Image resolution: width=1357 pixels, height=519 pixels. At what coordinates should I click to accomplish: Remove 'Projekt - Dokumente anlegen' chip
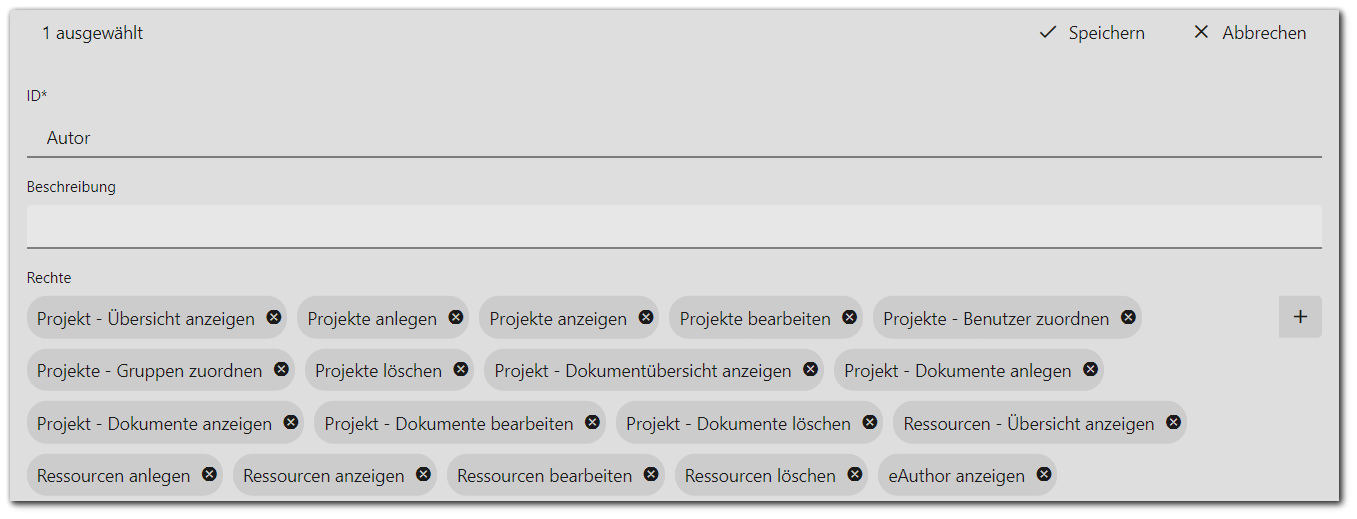coord(1090,369)
